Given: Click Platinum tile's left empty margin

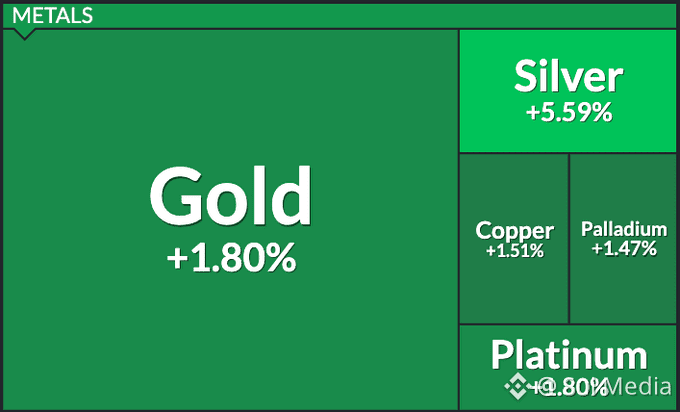Looking at the screenshot, I should (474, 369).
